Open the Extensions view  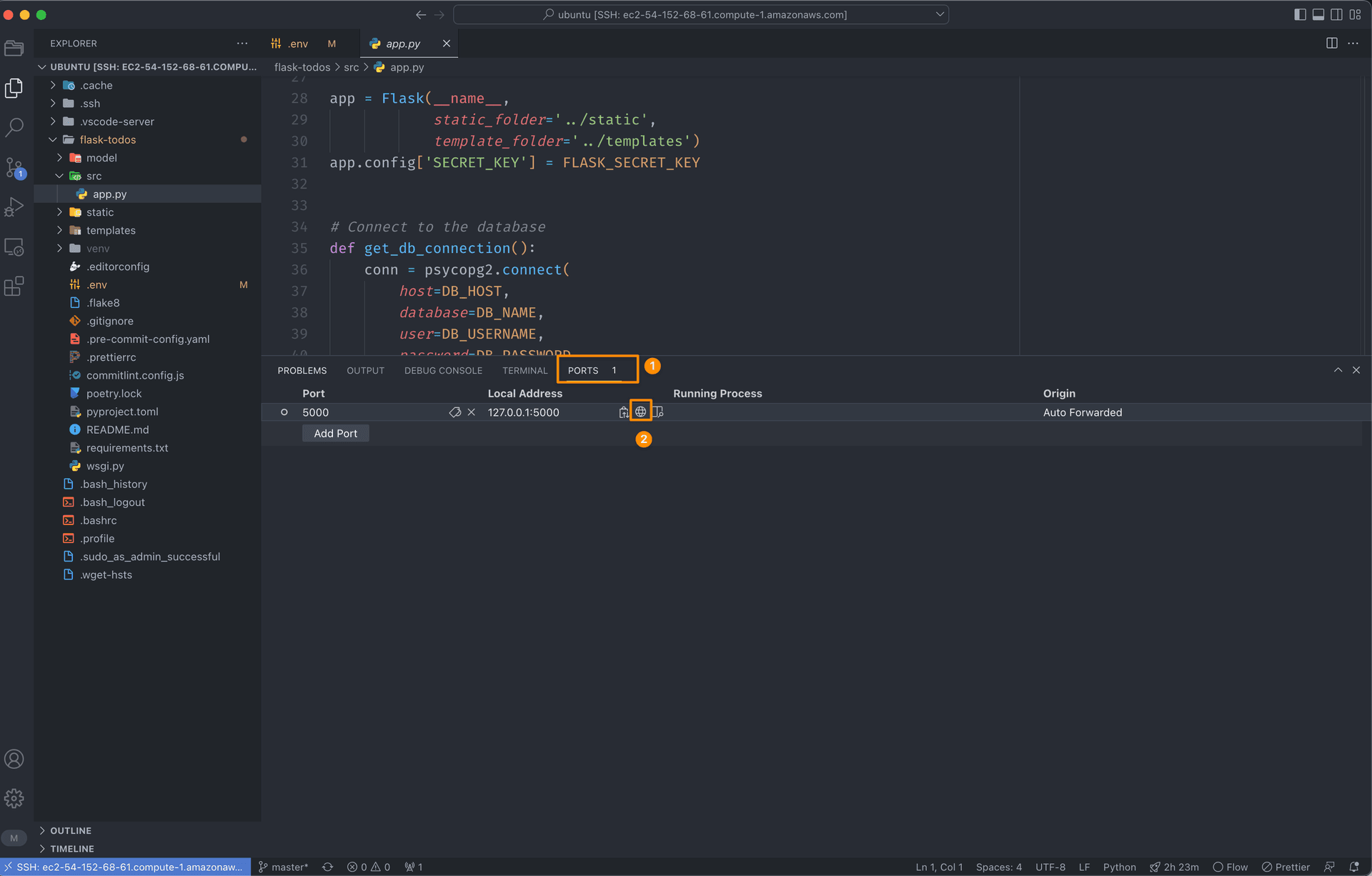click(x=14, y=287)
